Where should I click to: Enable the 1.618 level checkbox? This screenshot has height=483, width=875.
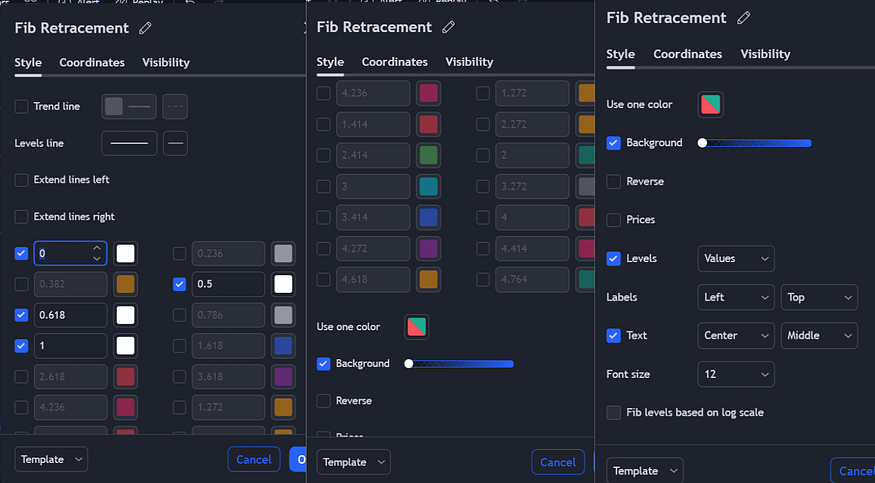(x=179, y=346)
